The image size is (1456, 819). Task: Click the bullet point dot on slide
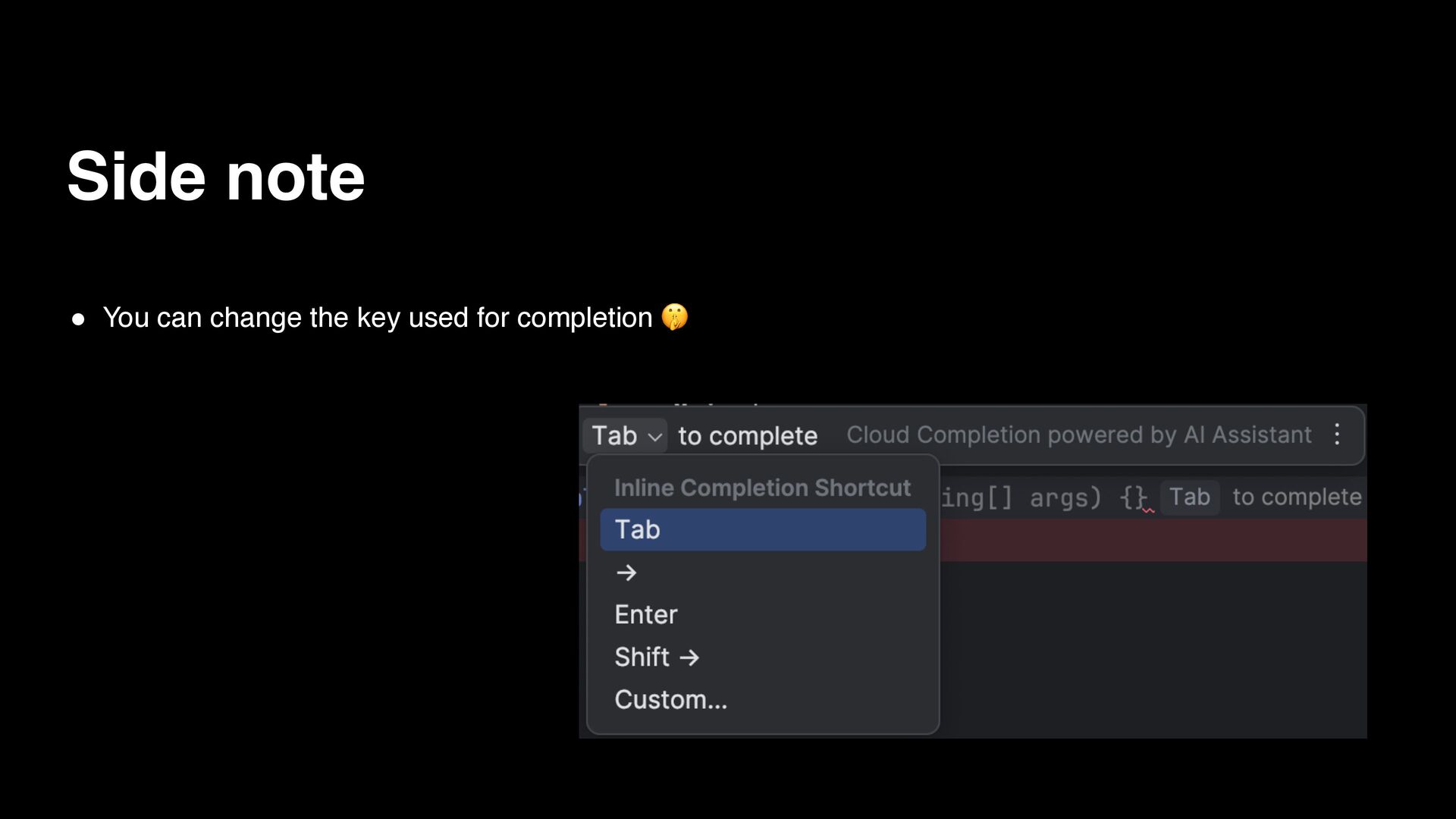tap(78, 320)
